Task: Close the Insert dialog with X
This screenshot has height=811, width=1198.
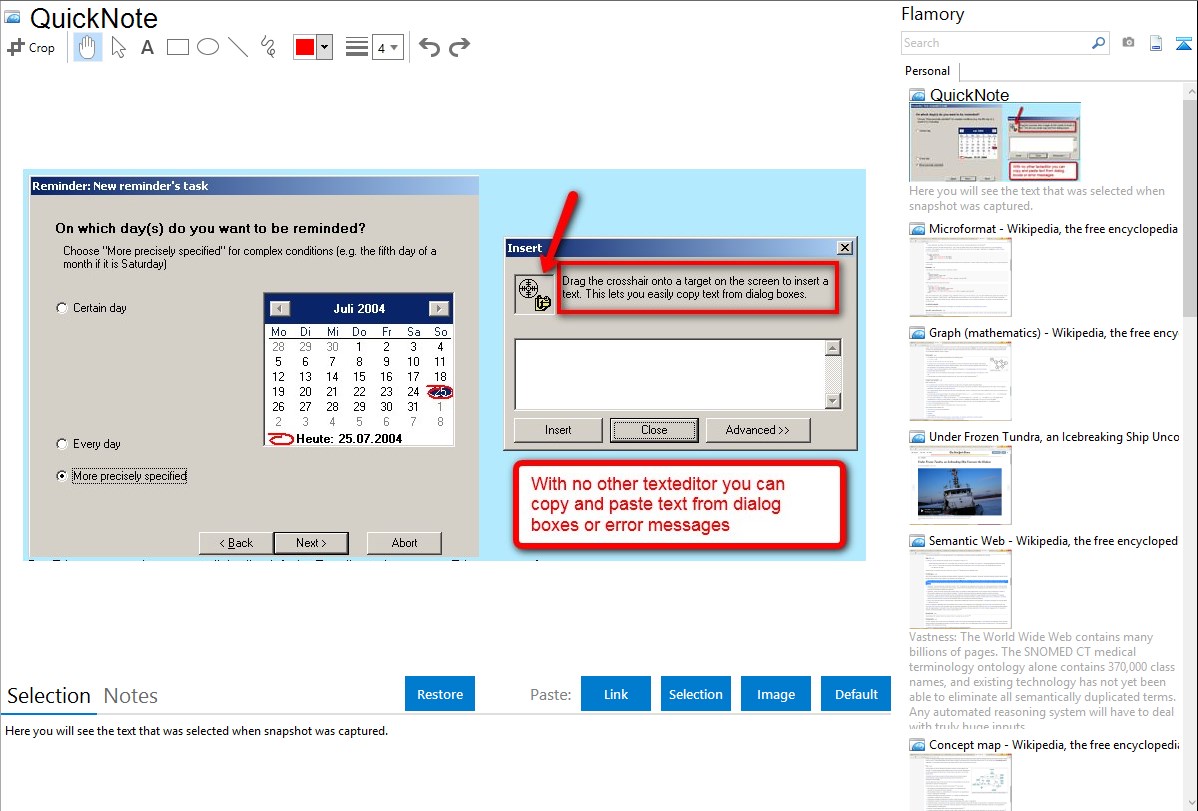Action: pos(844,248)
